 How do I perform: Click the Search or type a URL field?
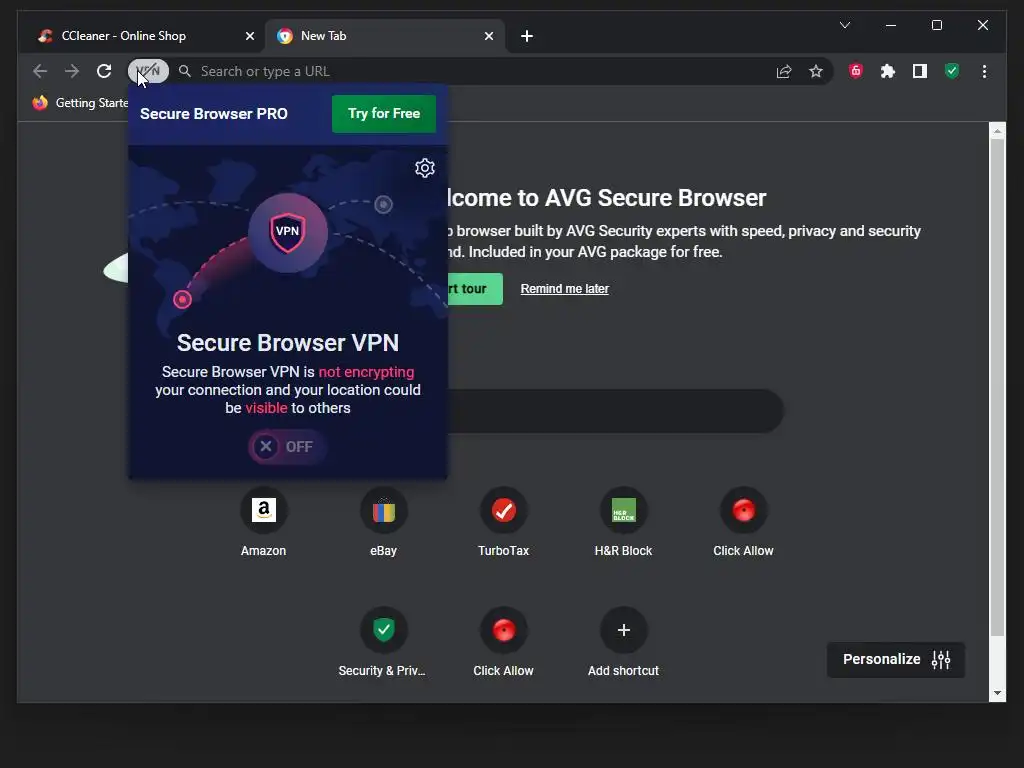(477, 71)
